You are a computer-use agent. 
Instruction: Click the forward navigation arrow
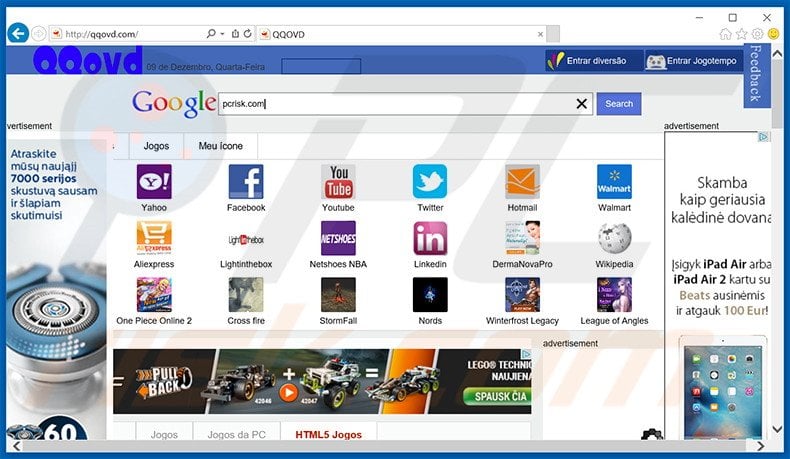tap(38, 34)
